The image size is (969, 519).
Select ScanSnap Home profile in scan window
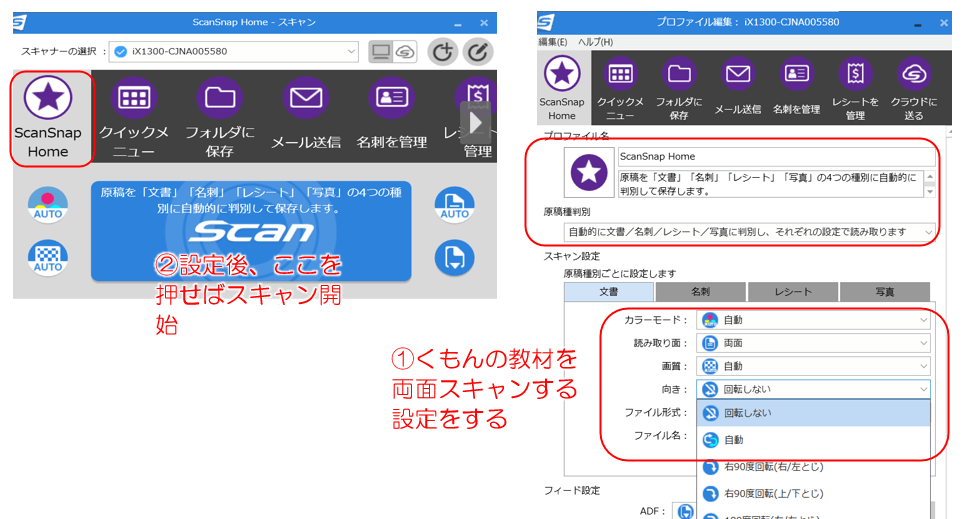(x=48, y=117)
